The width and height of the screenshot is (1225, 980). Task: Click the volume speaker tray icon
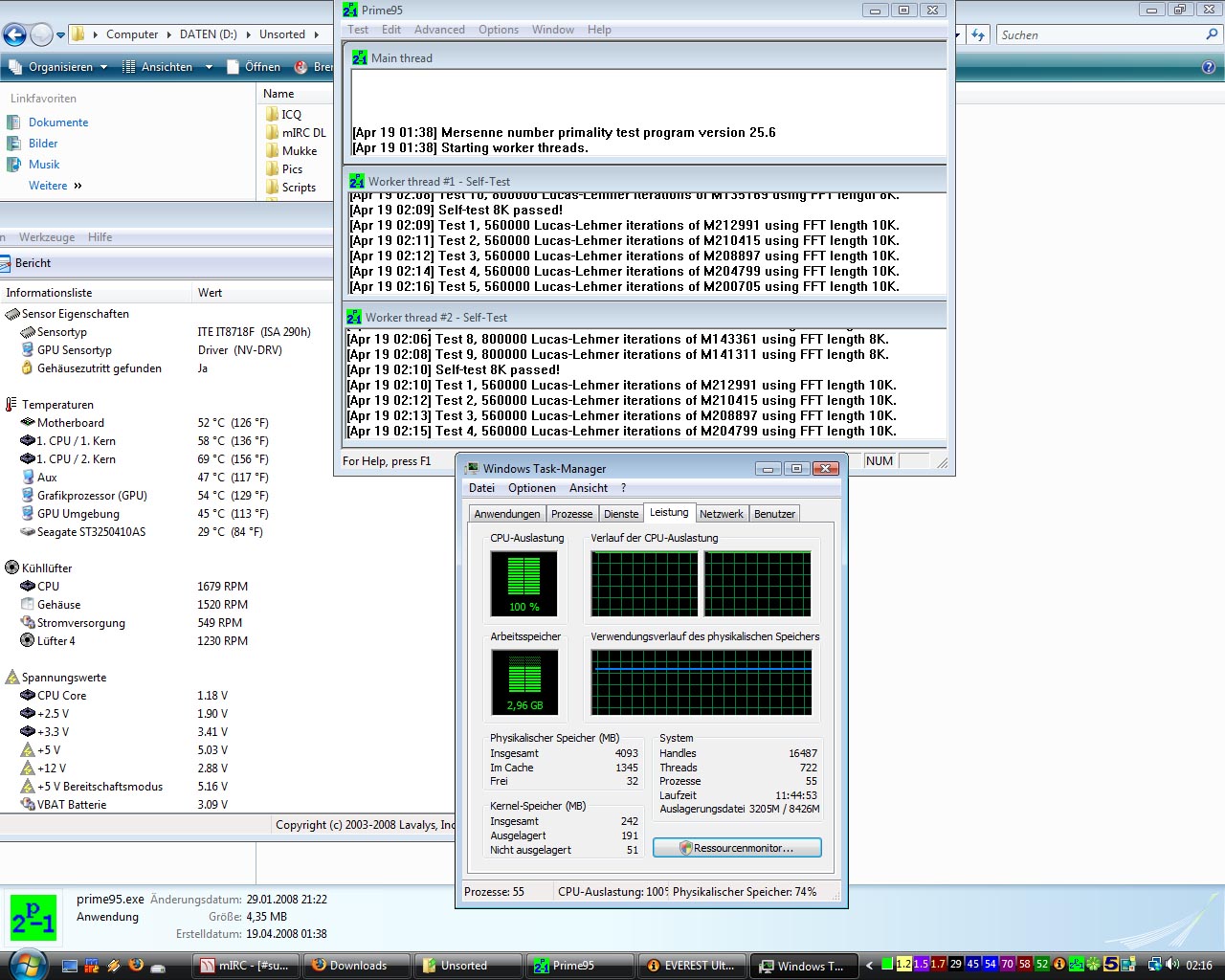1173,965
